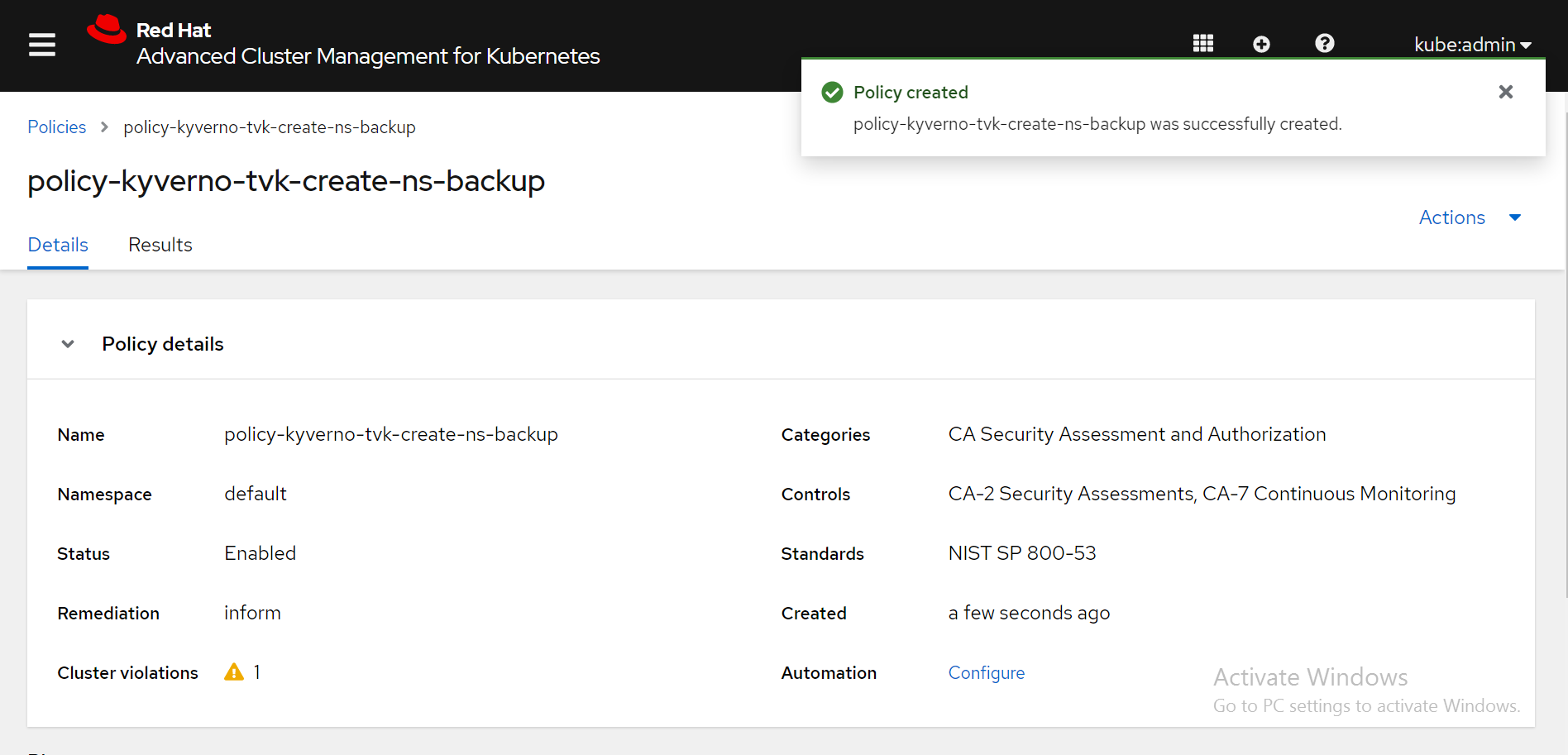Click the plus create resource icon
1568x755 pixels.
(x=1261, y=44)
